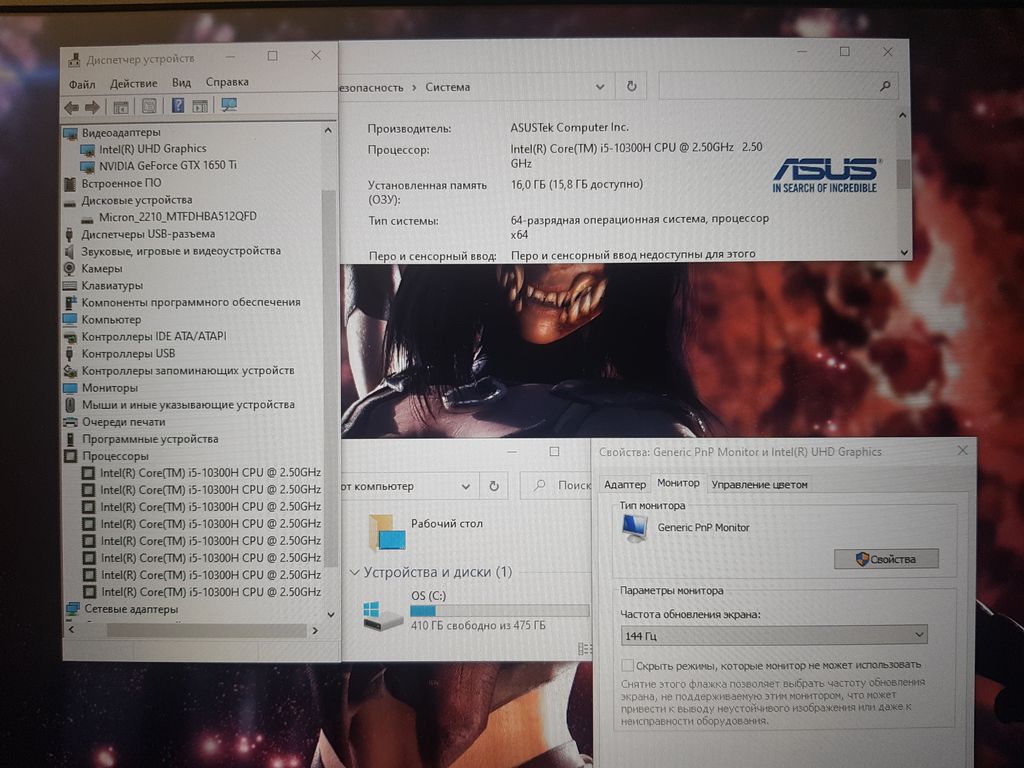Switch to the Управление цветом tab

760,485
